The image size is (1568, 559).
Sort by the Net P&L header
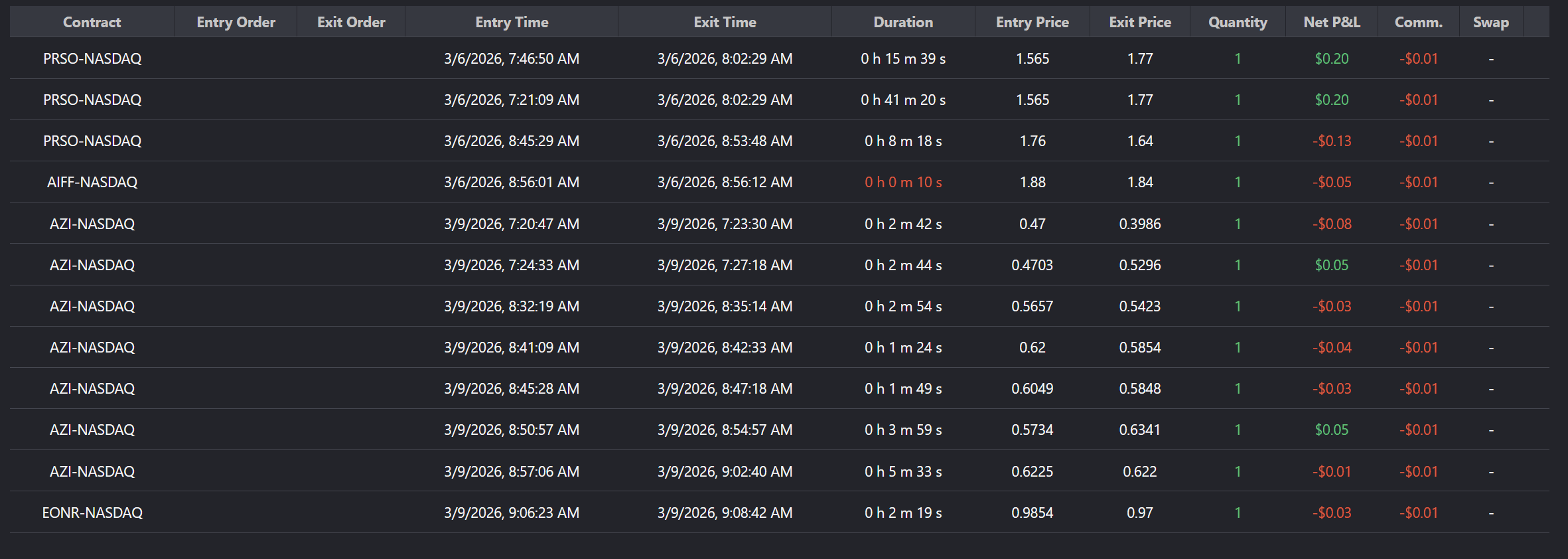[1331, 22]
